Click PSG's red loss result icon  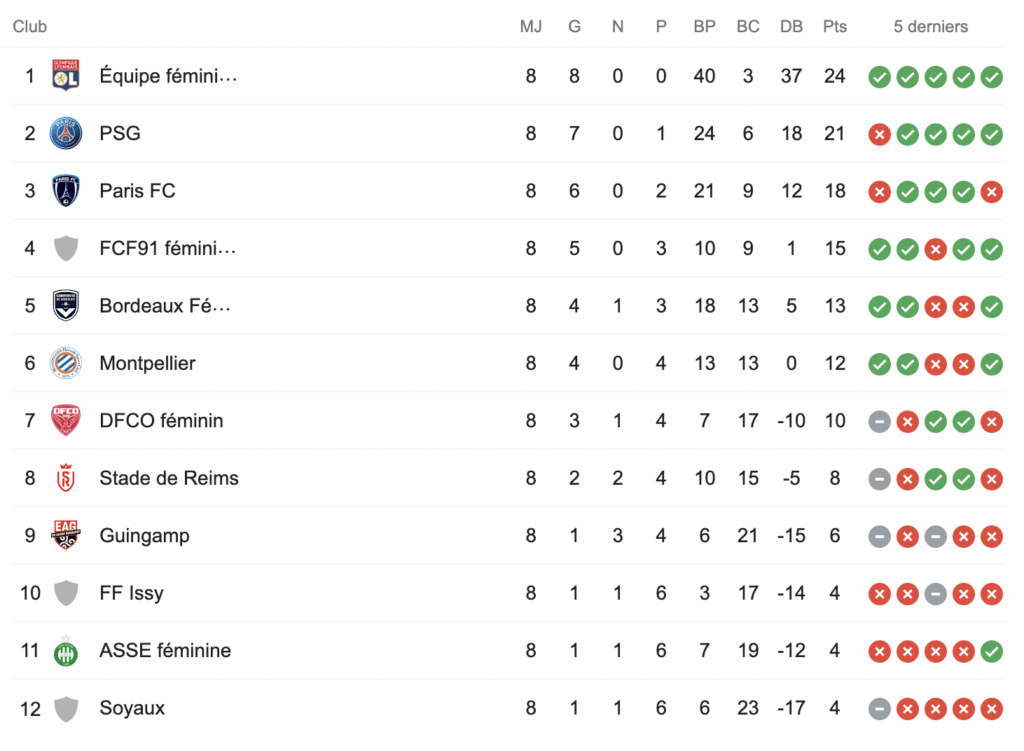tap(880, 134)
